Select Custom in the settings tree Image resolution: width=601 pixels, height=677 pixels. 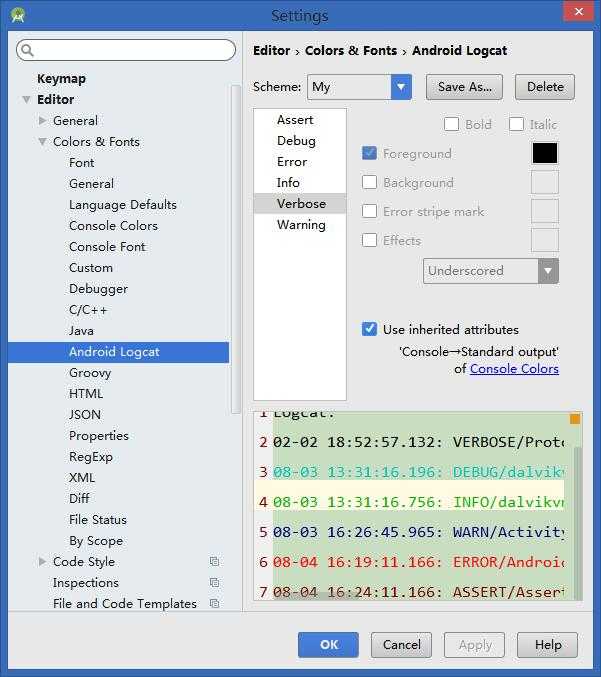tap(91, 268)
